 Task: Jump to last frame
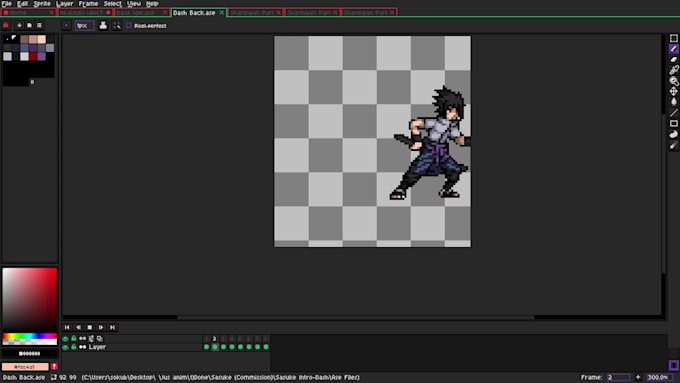click(x=112, y=327)
